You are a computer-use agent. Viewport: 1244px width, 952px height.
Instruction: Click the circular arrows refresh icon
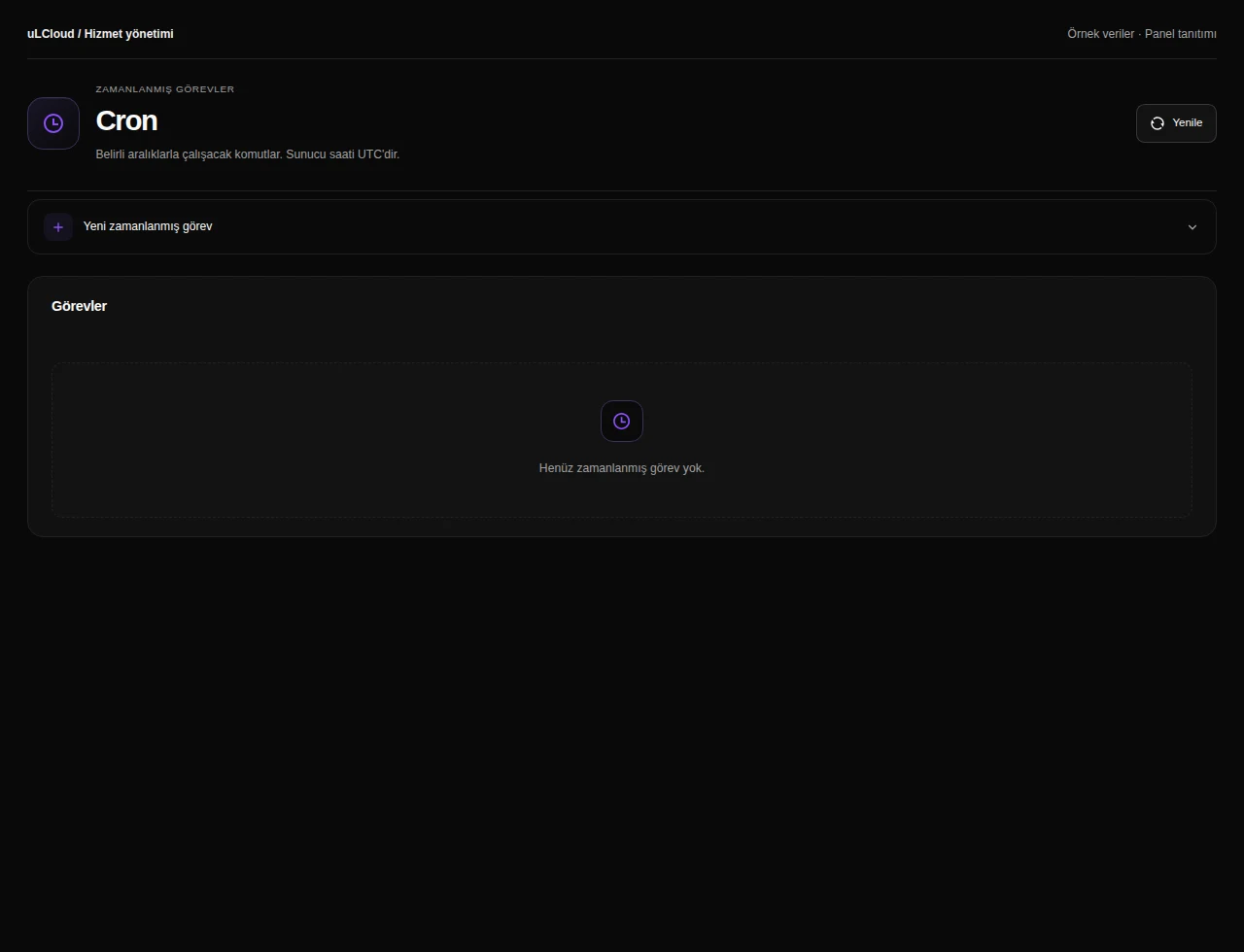tap(1158, 123)
